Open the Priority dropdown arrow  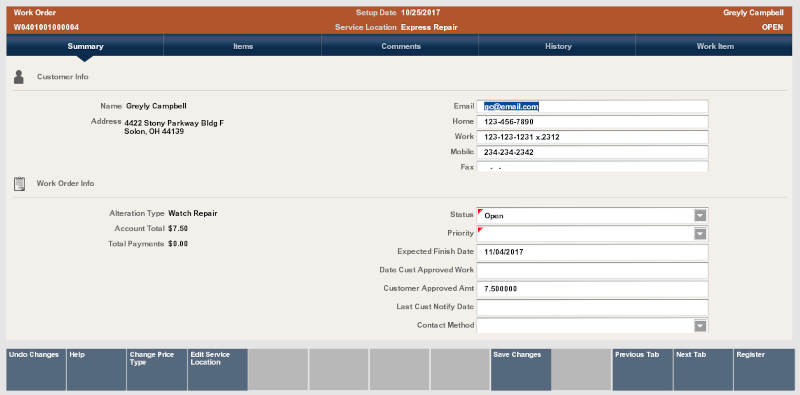(700, 234)
